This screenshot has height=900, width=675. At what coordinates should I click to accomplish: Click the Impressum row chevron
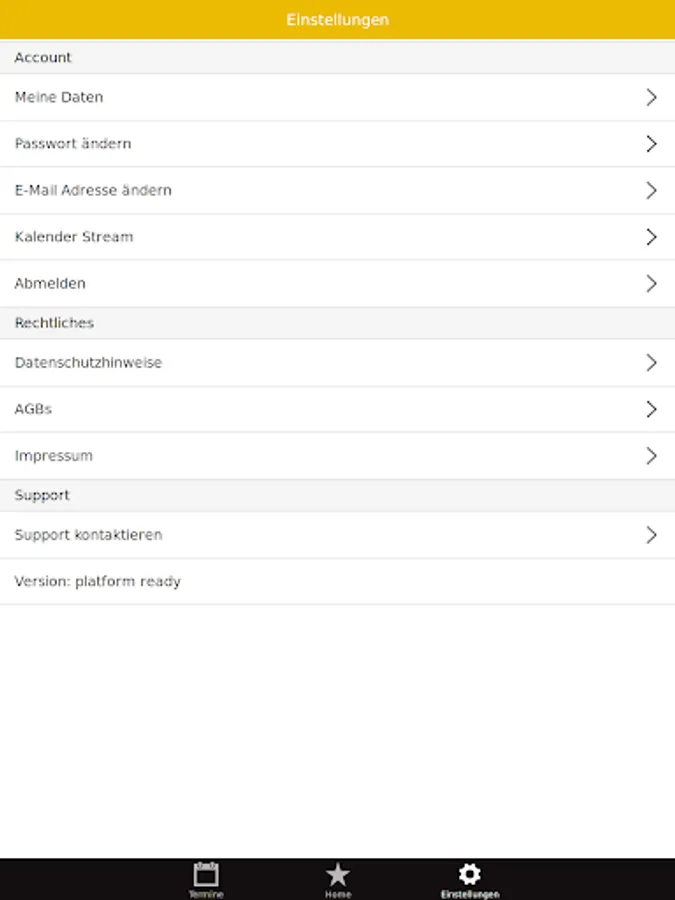651,456
